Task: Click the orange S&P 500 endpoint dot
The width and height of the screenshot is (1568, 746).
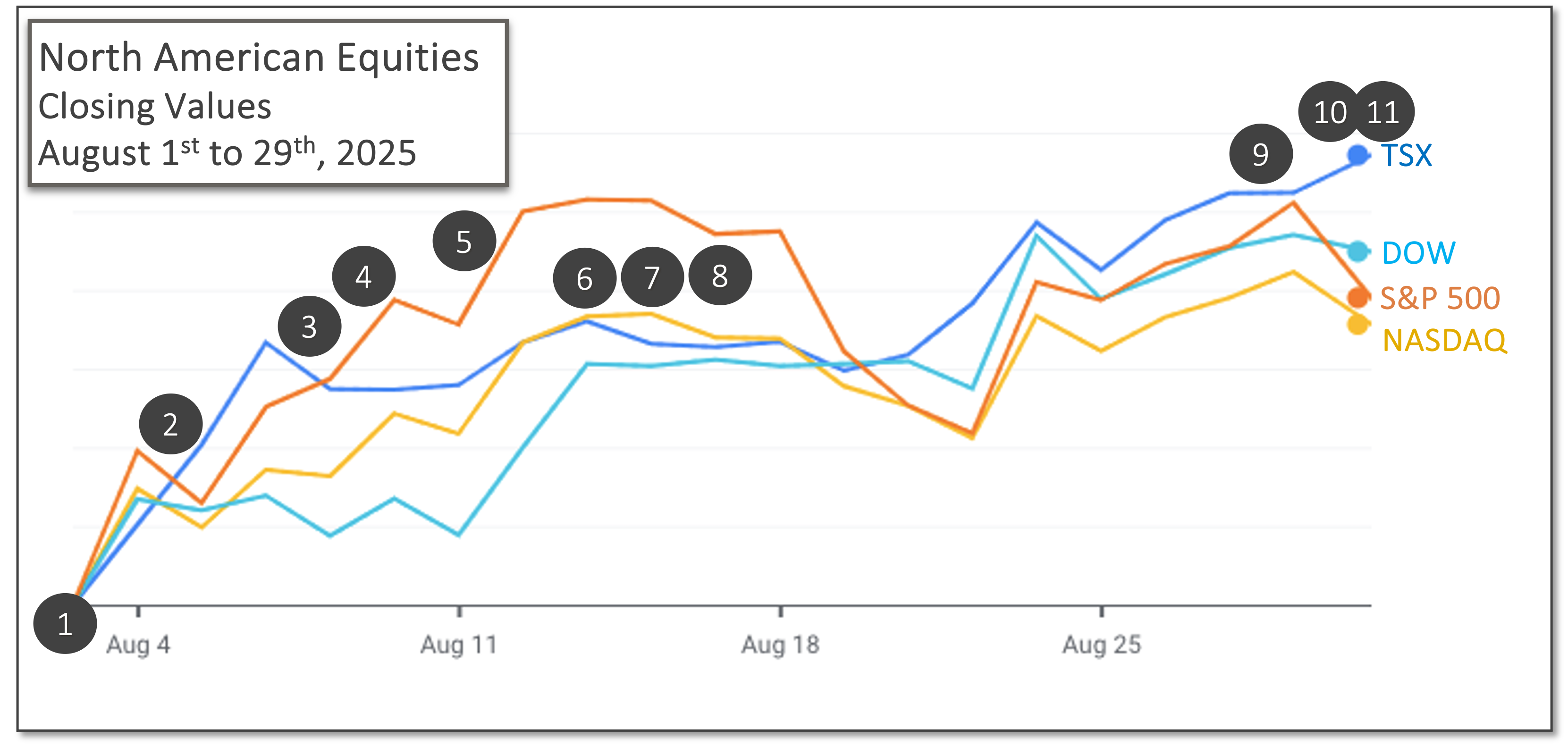Action: tap(1358, 298)
